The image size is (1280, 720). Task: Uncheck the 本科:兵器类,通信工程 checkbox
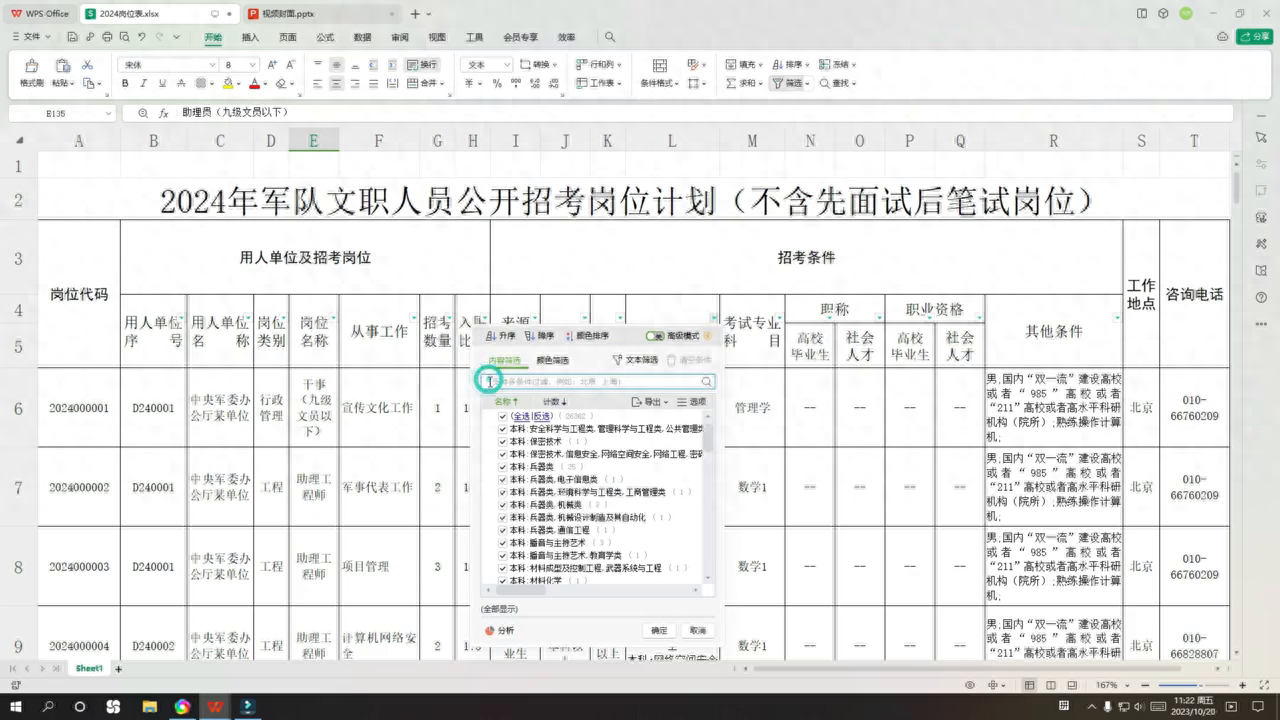pos(503,529)
